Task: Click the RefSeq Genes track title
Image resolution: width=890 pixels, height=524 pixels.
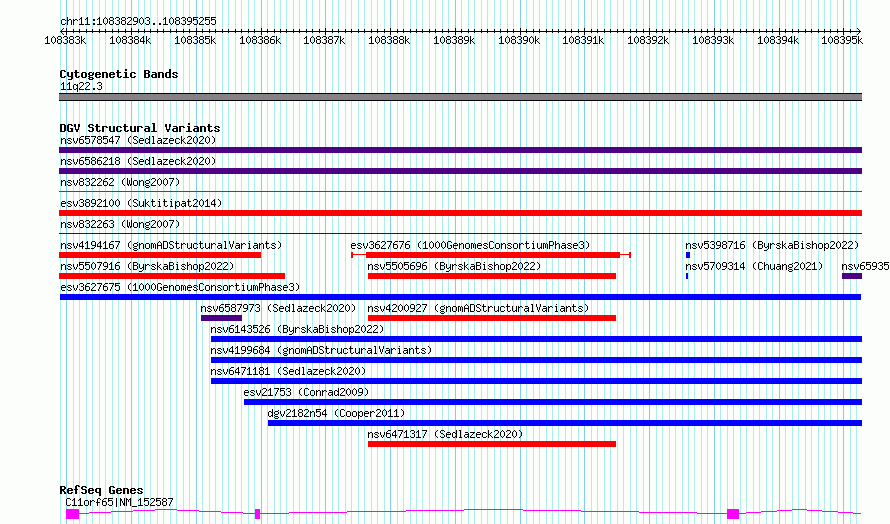Action: tap(102, 490)
